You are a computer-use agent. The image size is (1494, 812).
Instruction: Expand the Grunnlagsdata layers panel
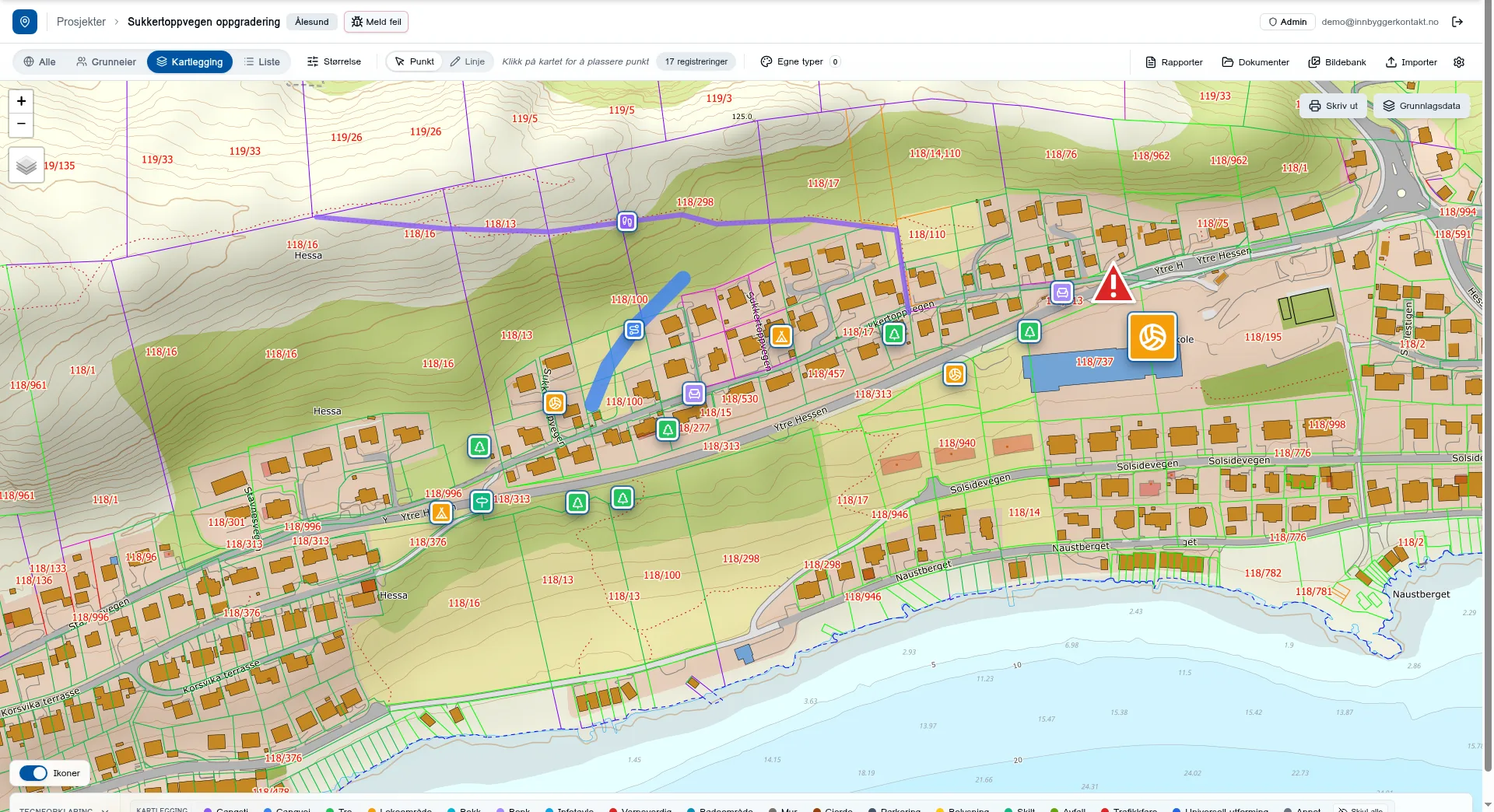[x=1422, y=106]
